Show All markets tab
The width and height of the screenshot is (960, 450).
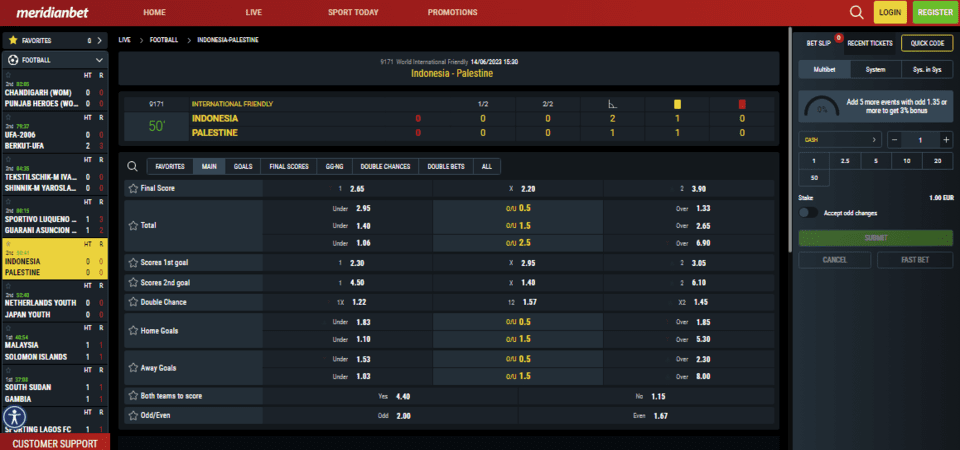tap(487, 167)
